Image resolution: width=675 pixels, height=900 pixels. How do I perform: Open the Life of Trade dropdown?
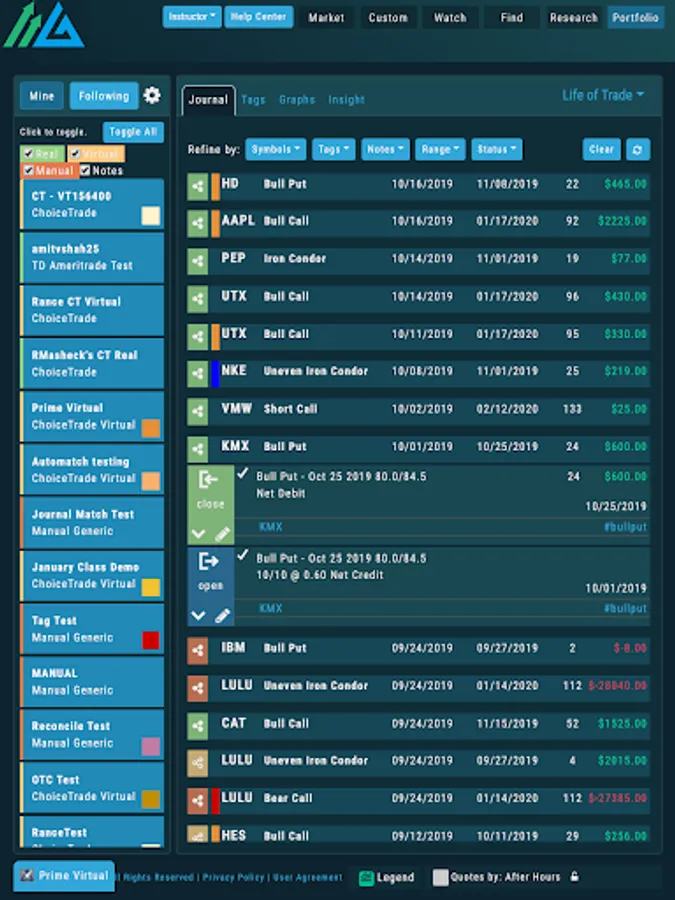click(603, 95)
